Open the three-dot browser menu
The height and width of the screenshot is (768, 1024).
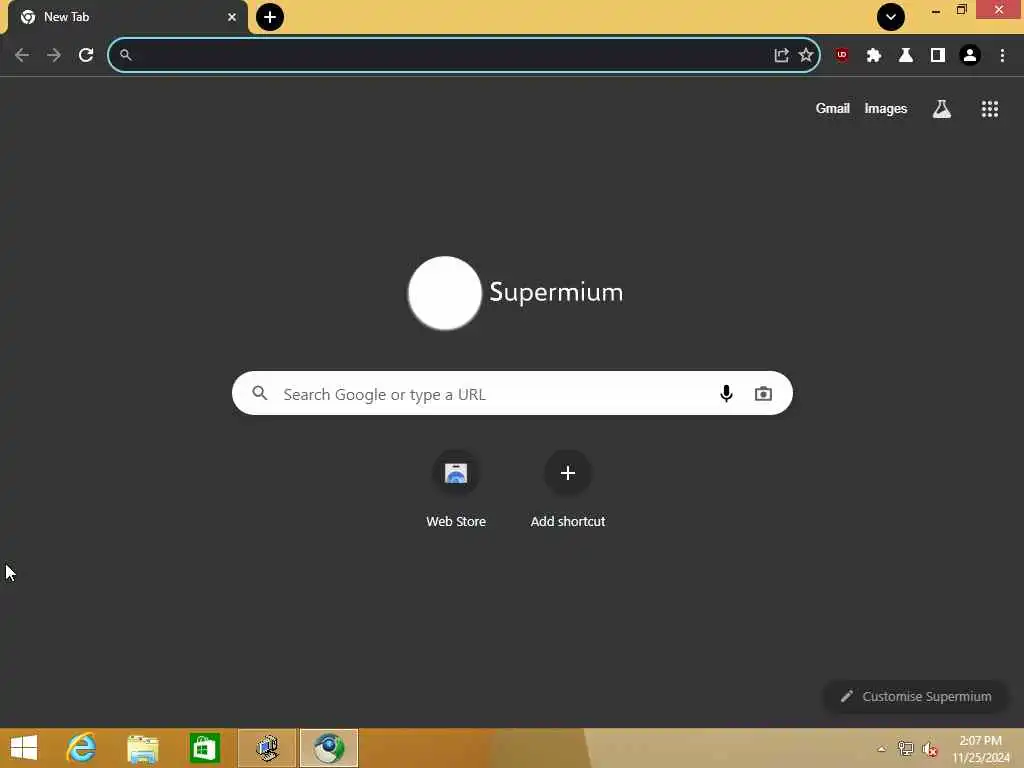coord(1002,55)
